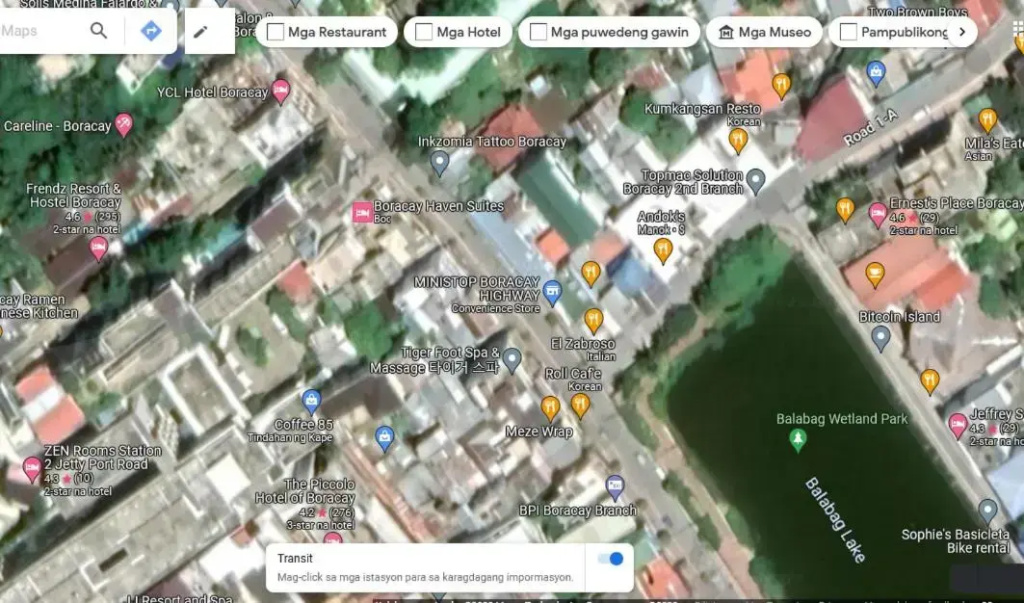Click Bitcoin Island location pin

[881, 338]
